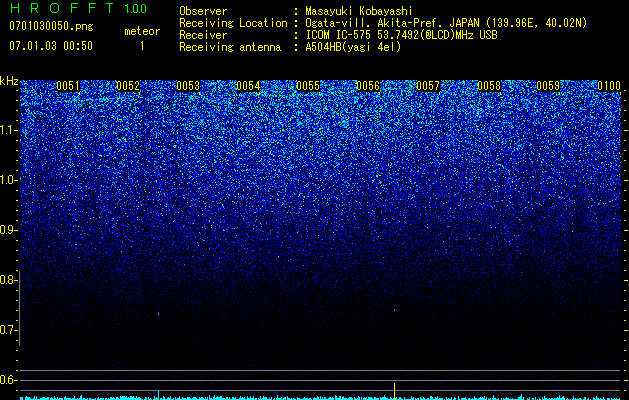The height and width of the screenshot is (400, 629).
Task: Click the Observer field label
Action: click(x=203, y=11)
